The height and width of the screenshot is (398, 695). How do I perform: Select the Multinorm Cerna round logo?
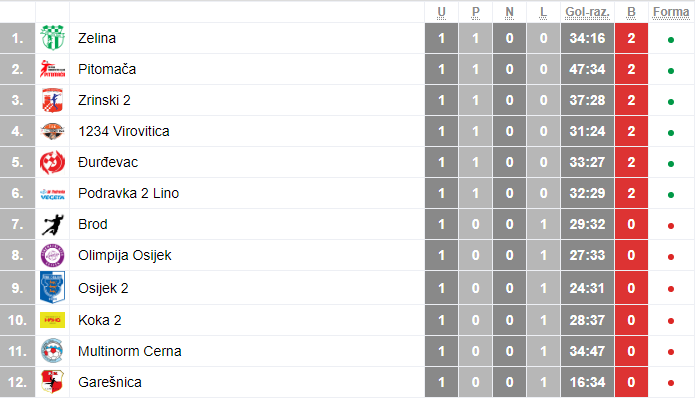pyautogui.click(x=52, y=351)
